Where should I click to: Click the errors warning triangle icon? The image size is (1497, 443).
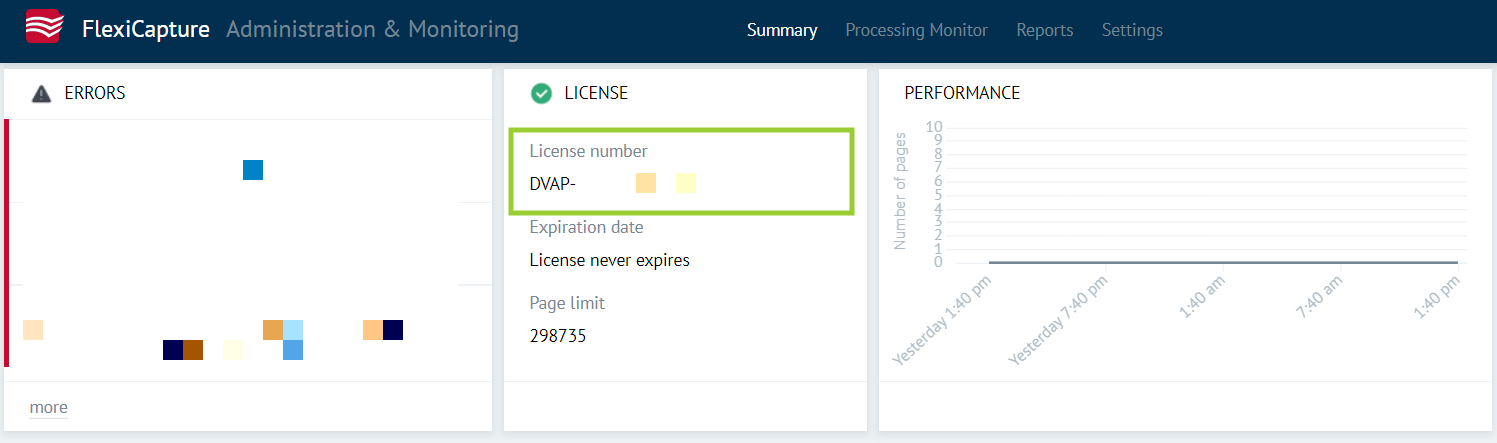click(x=41, y=94)
